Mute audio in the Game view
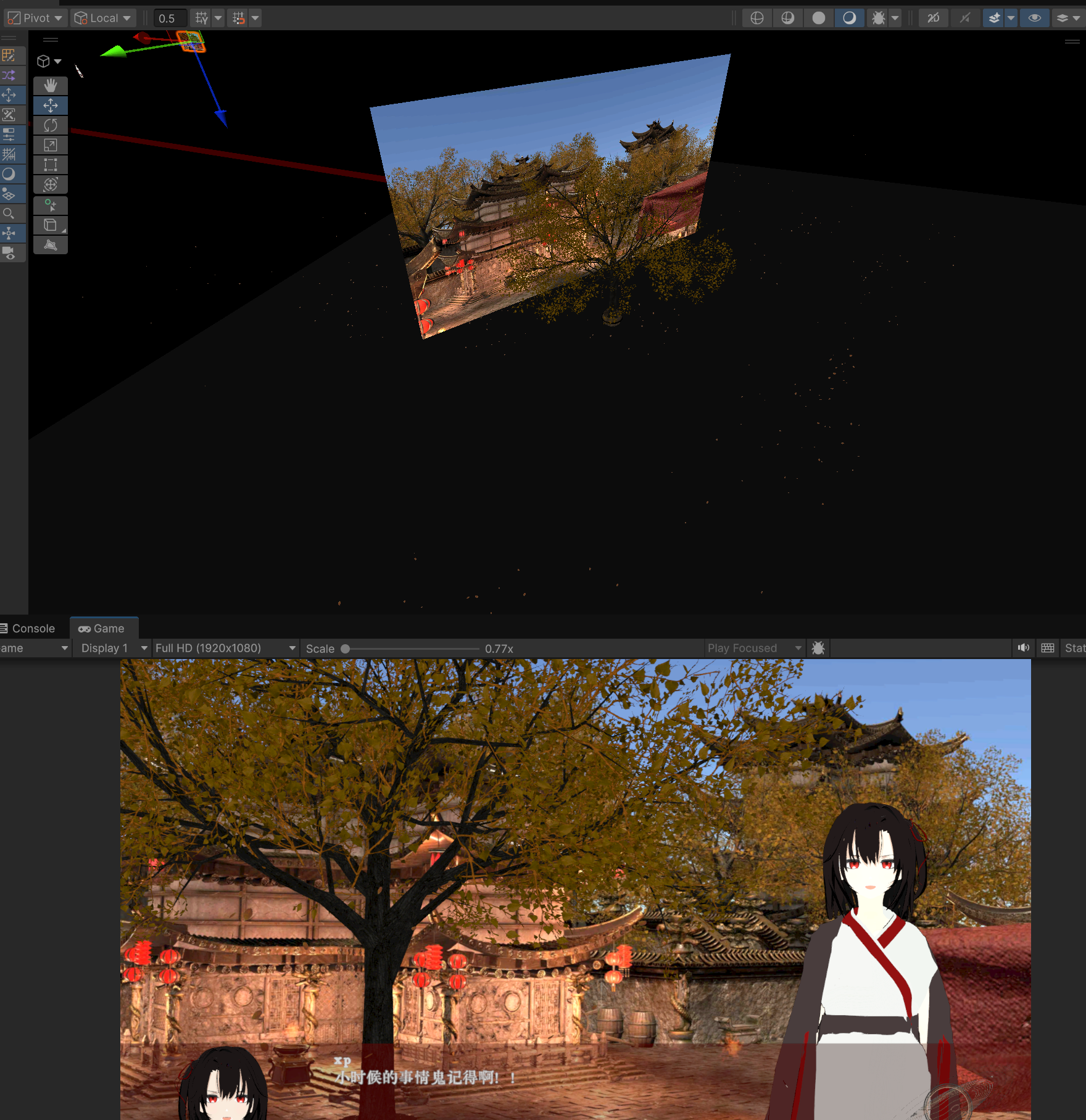Image resolution: width=1086 pixels, height=1120 pixels. (x=1024, y=648)
